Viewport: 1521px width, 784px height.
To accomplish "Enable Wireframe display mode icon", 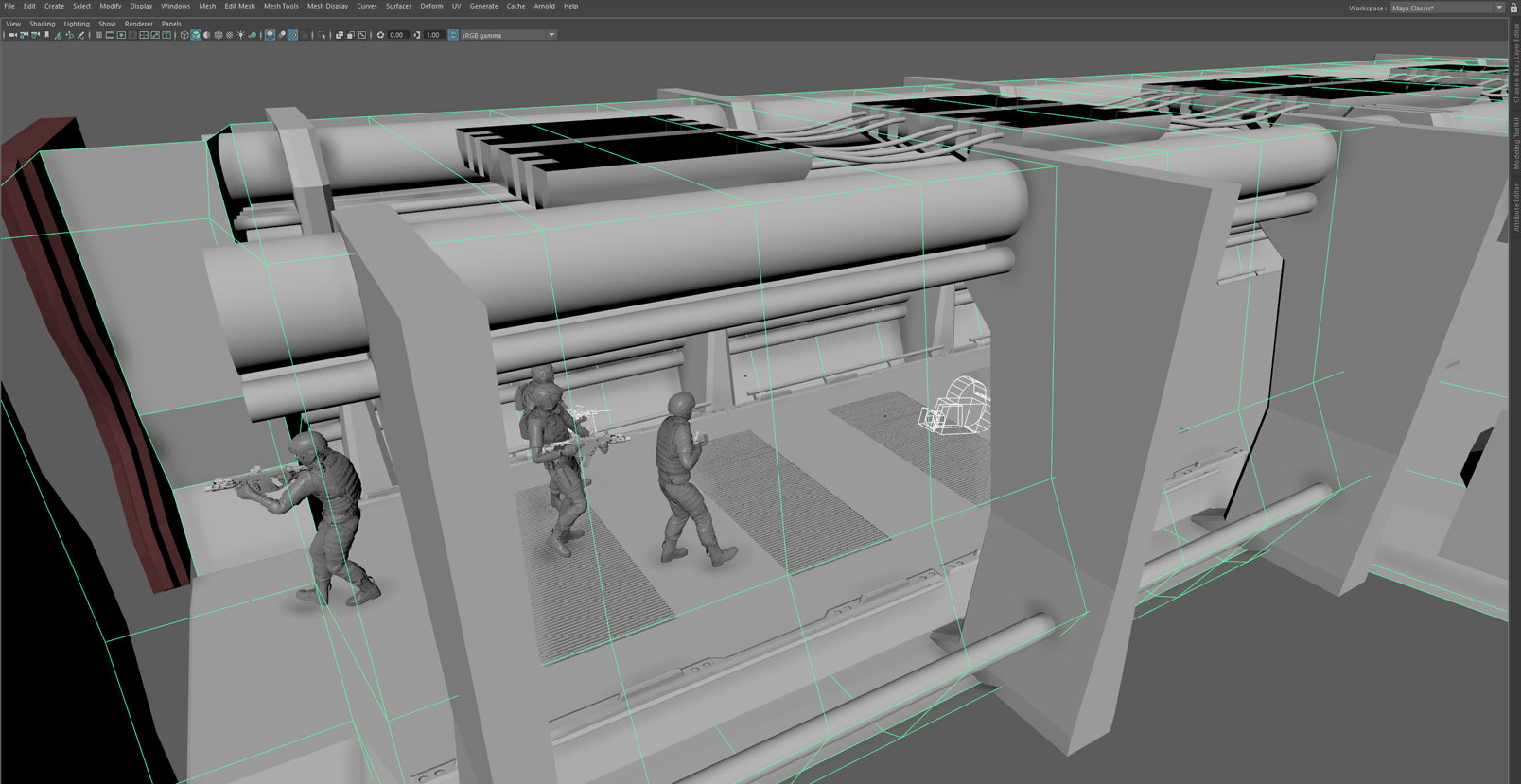I will [x=184, y=35].
